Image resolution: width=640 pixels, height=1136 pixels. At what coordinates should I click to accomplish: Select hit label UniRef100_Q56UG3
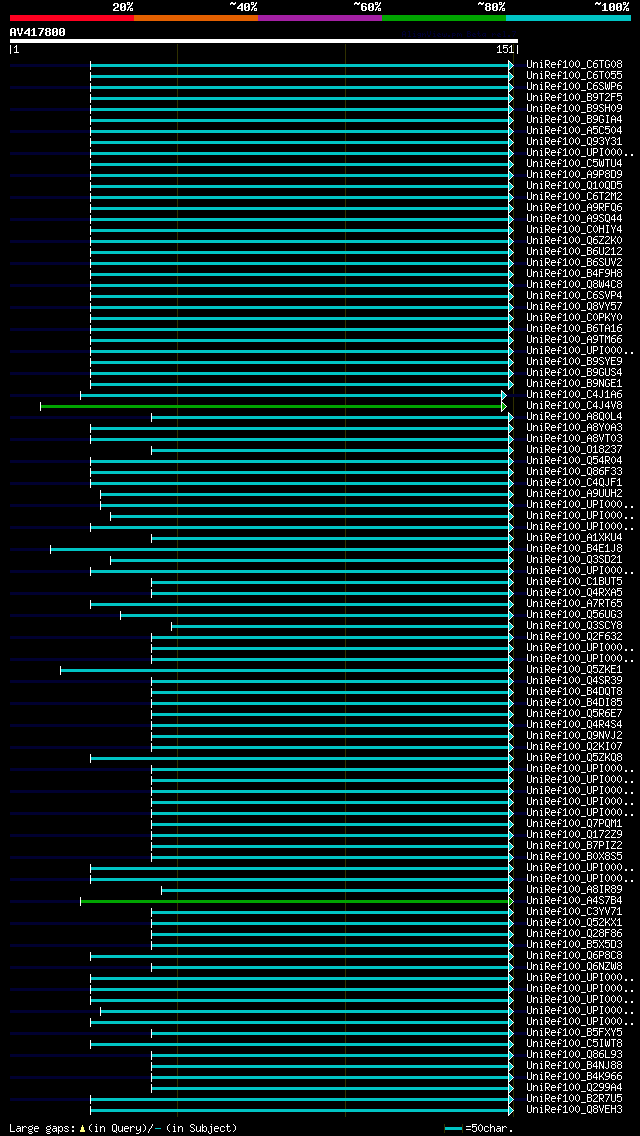pyautogui.click(x=574, y=615)
